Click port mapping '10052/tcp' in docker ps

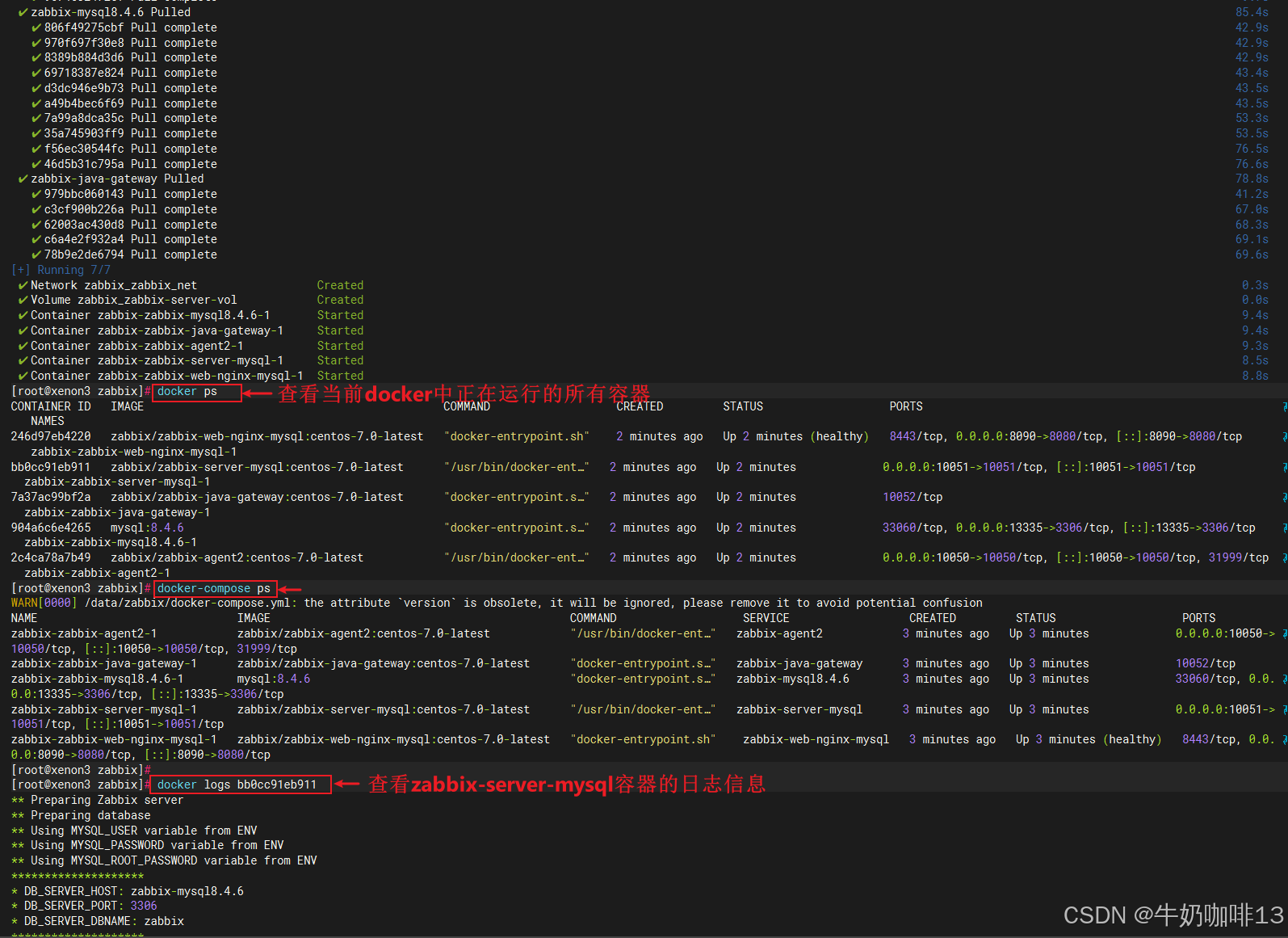point(913,497)
